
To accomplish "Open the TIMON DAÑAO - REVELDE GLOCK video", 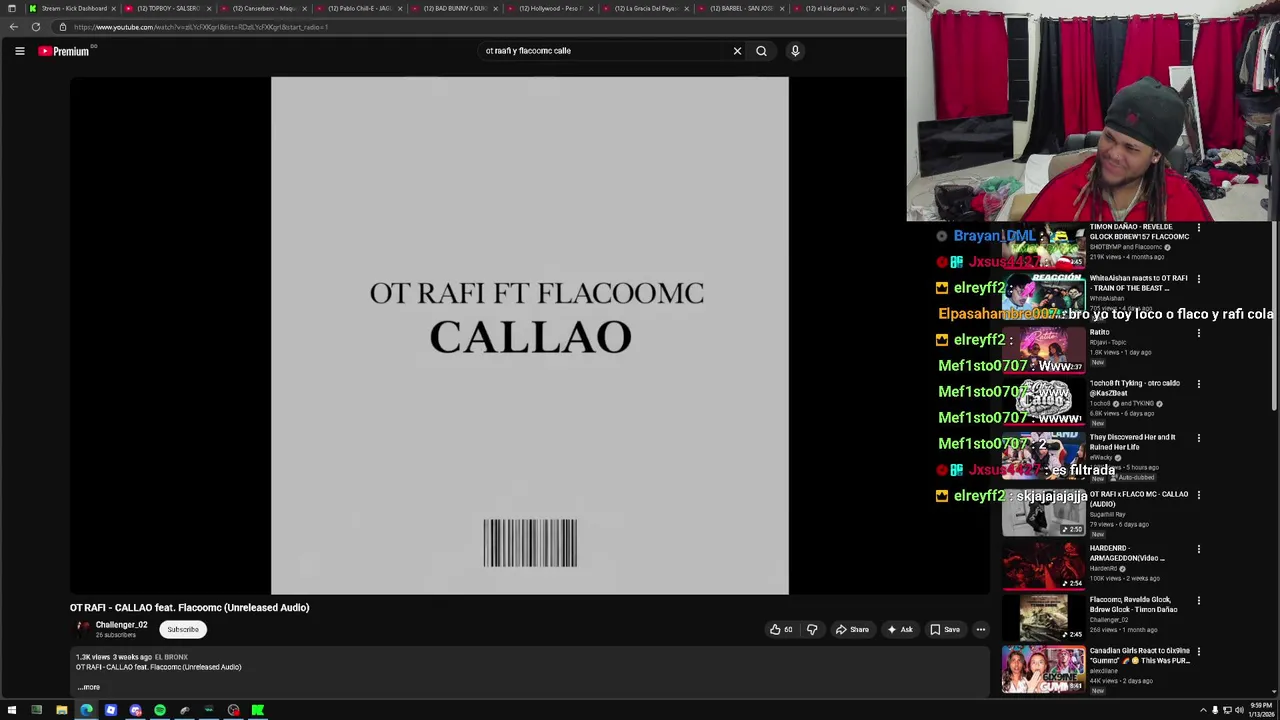I will (x=1139, y=232).
